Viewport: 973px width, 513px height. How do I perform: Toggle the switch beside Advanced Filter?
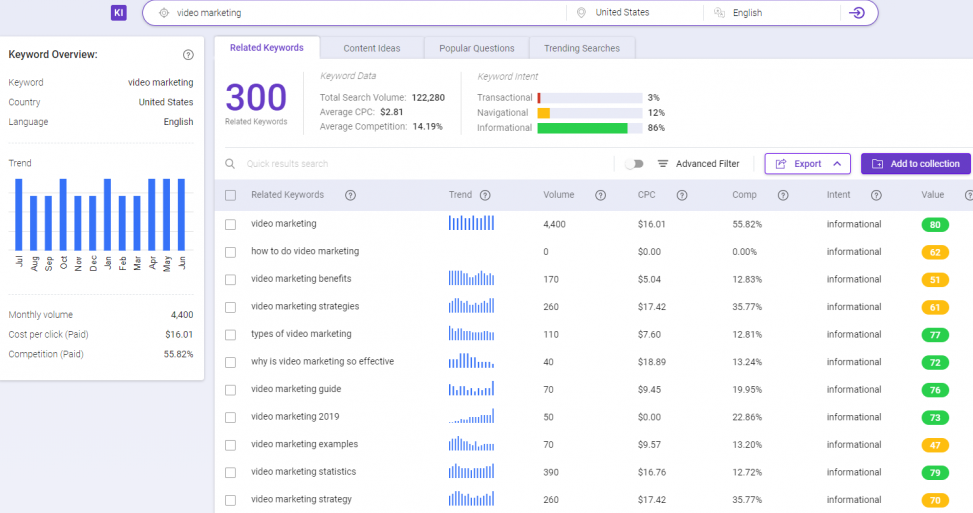coord(634,164)
